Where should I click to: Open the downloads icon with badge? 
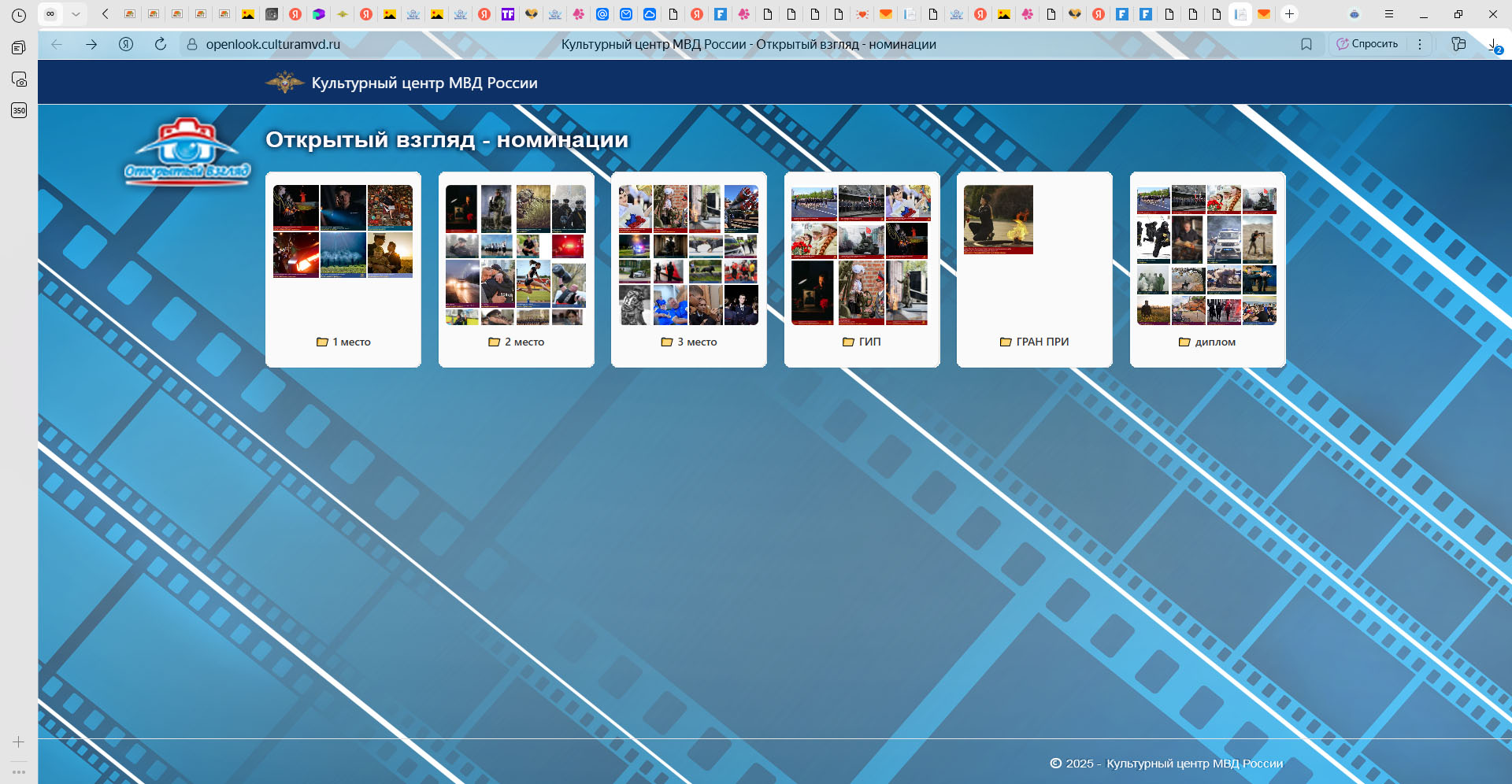click(x=1493, y=45)
